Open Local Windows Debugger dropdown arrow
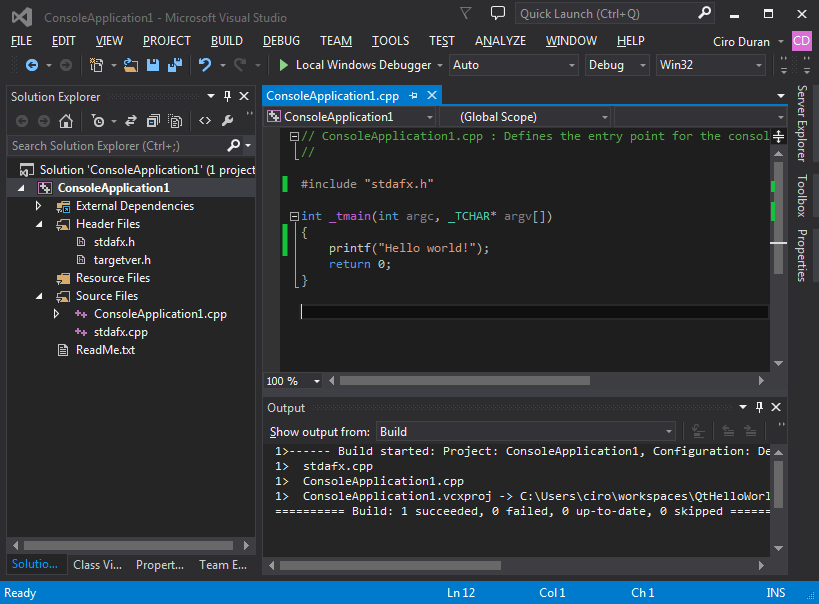 coord(440,65)
